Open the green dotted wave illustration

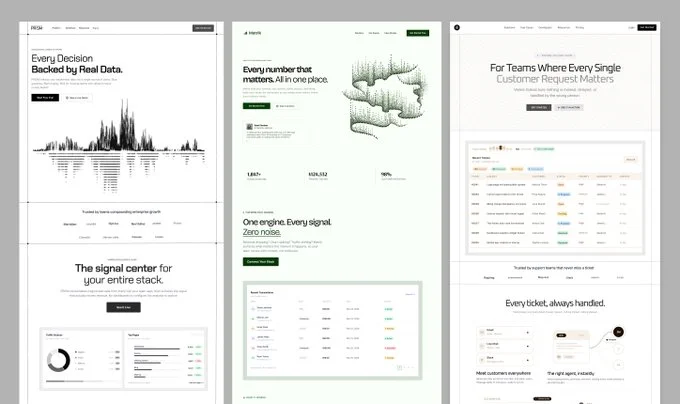coord(385,95)
